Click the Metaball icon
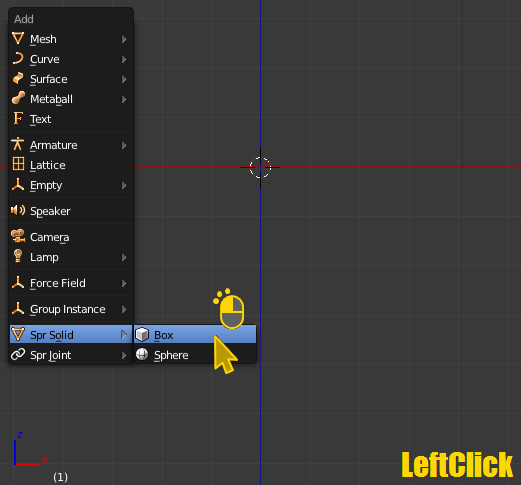 coord(18,99)
